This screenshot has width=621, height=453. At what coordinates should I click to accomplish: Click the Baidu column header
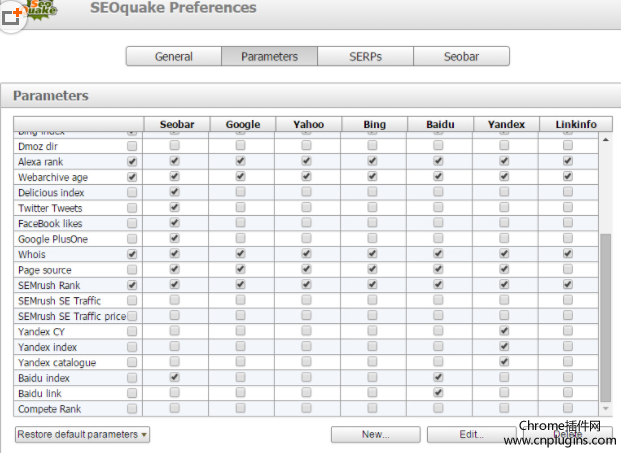[x=440, y=124]
